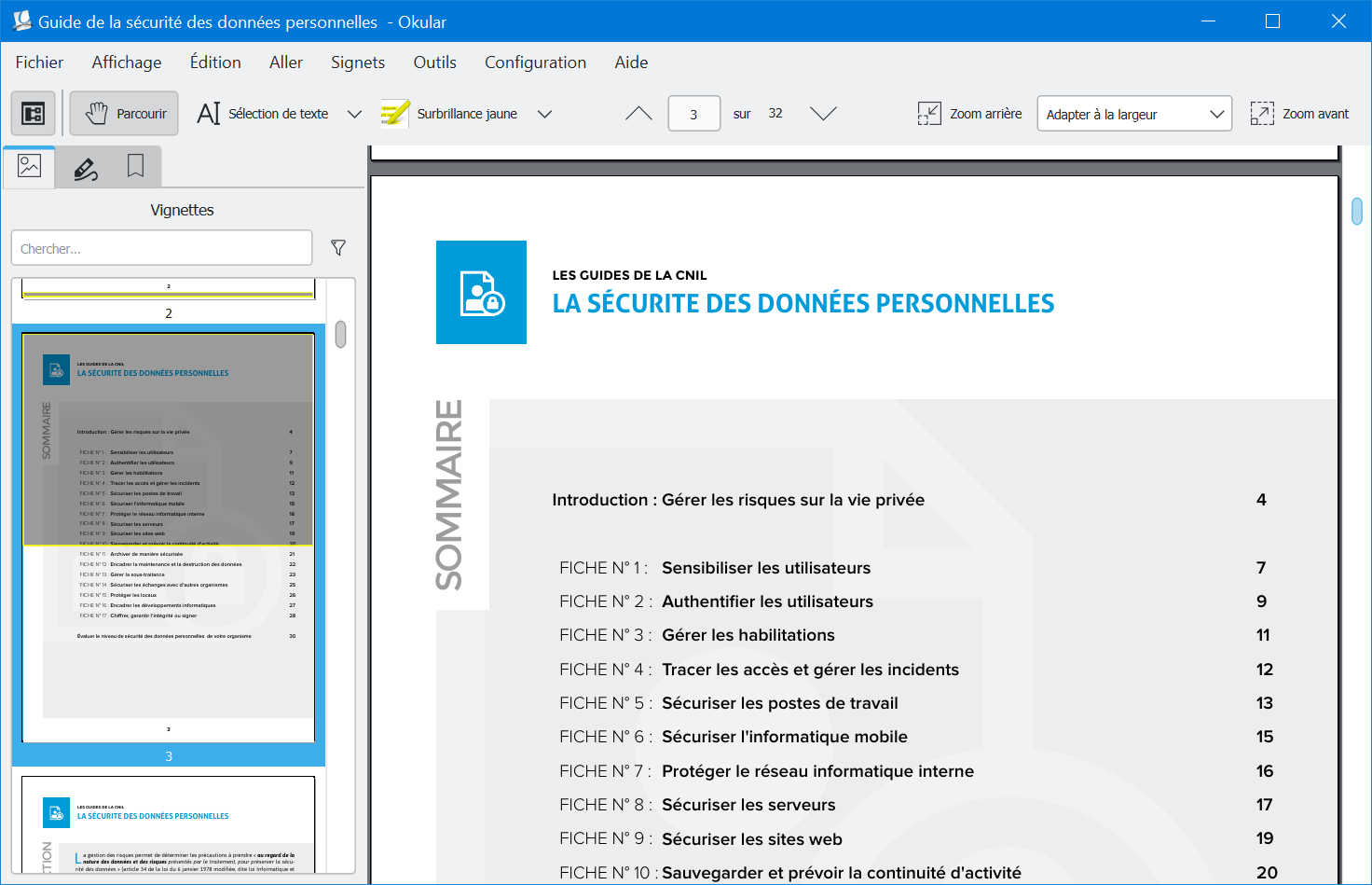Expand the Sélection de texte dropdown arrow

354,114
